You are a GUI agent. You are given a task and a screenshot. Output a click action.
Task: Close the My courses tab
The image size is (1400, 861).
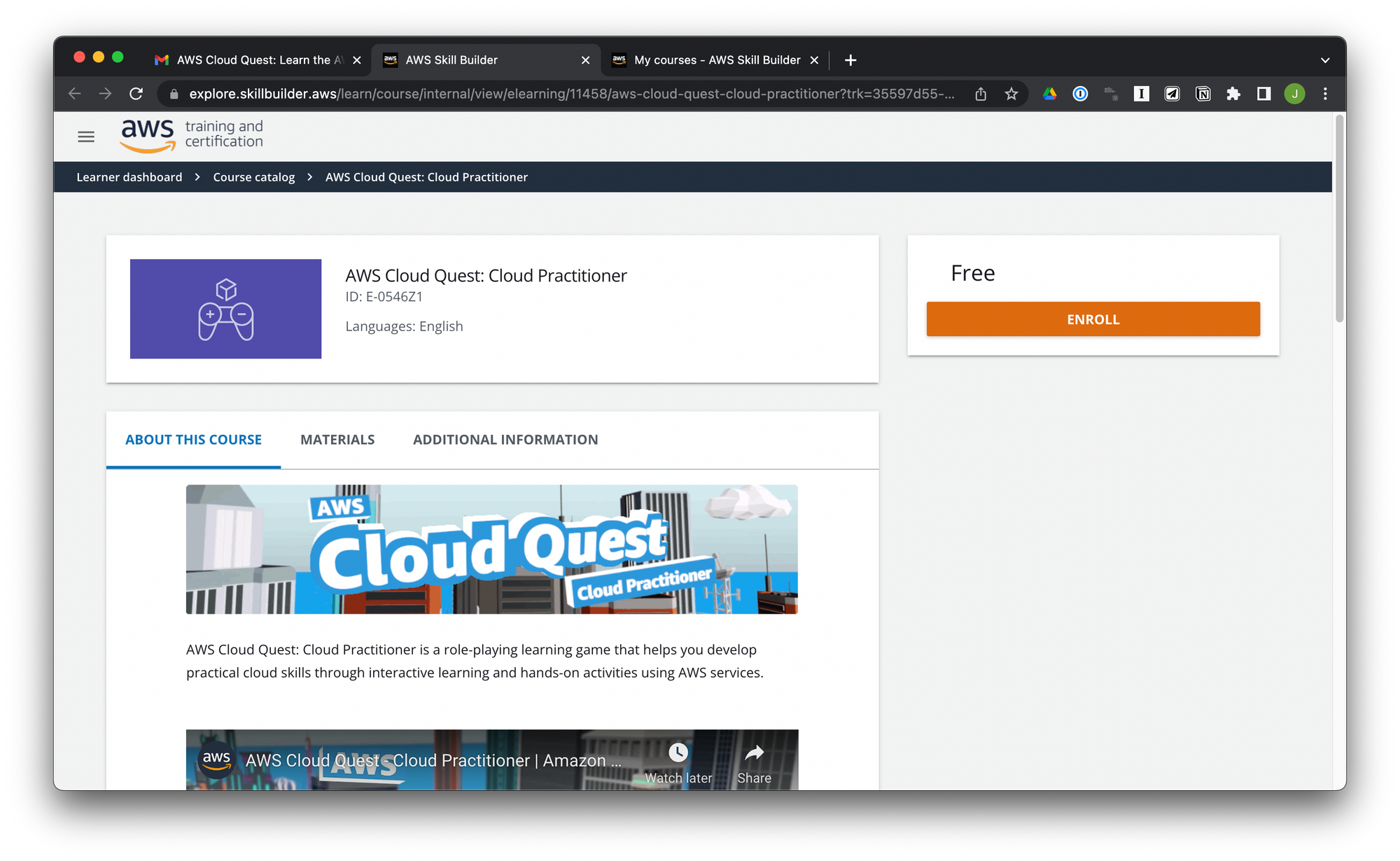pos(814,60)
